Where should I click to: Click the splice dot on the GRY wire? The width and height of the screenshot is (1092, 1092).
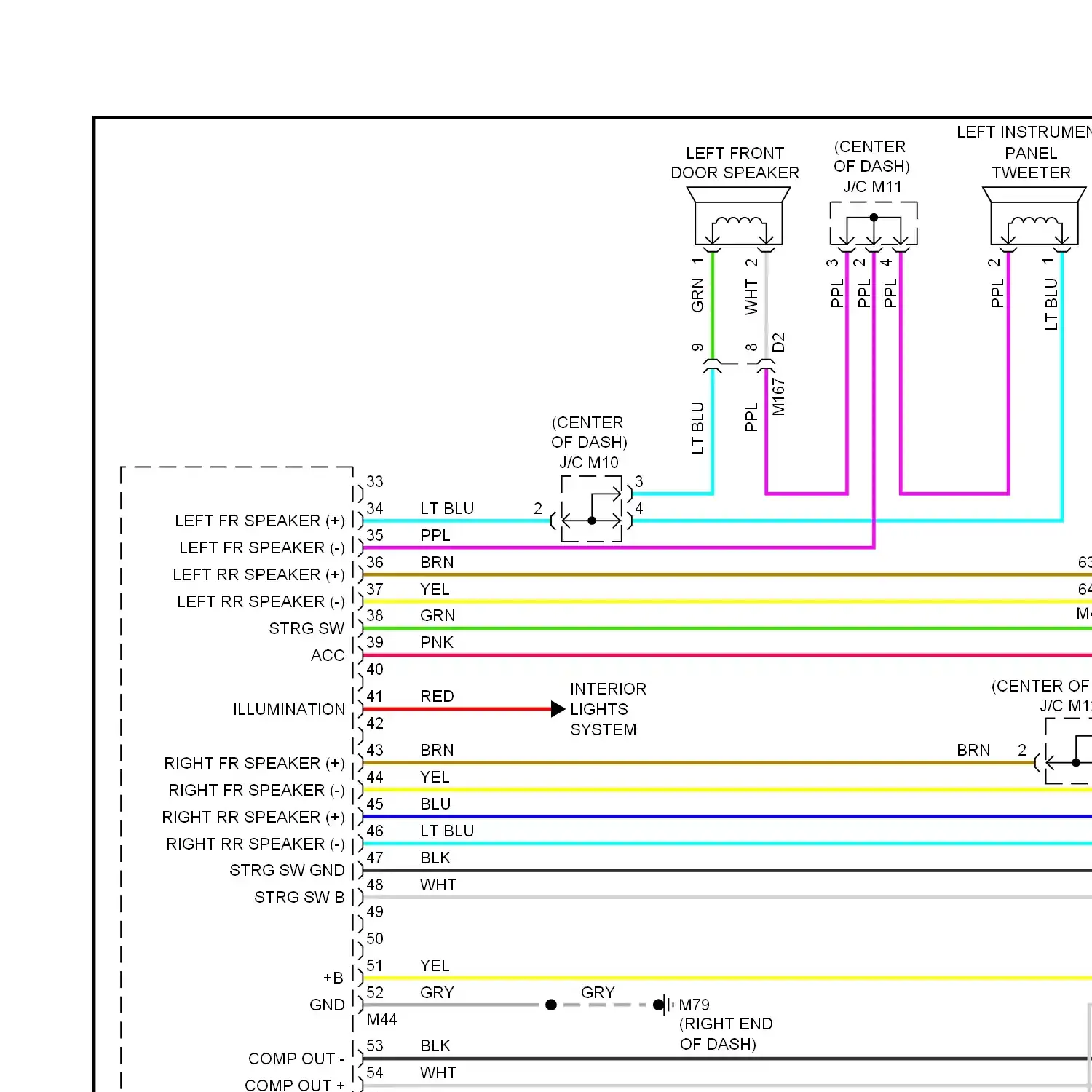click(x=551, y=1005)
